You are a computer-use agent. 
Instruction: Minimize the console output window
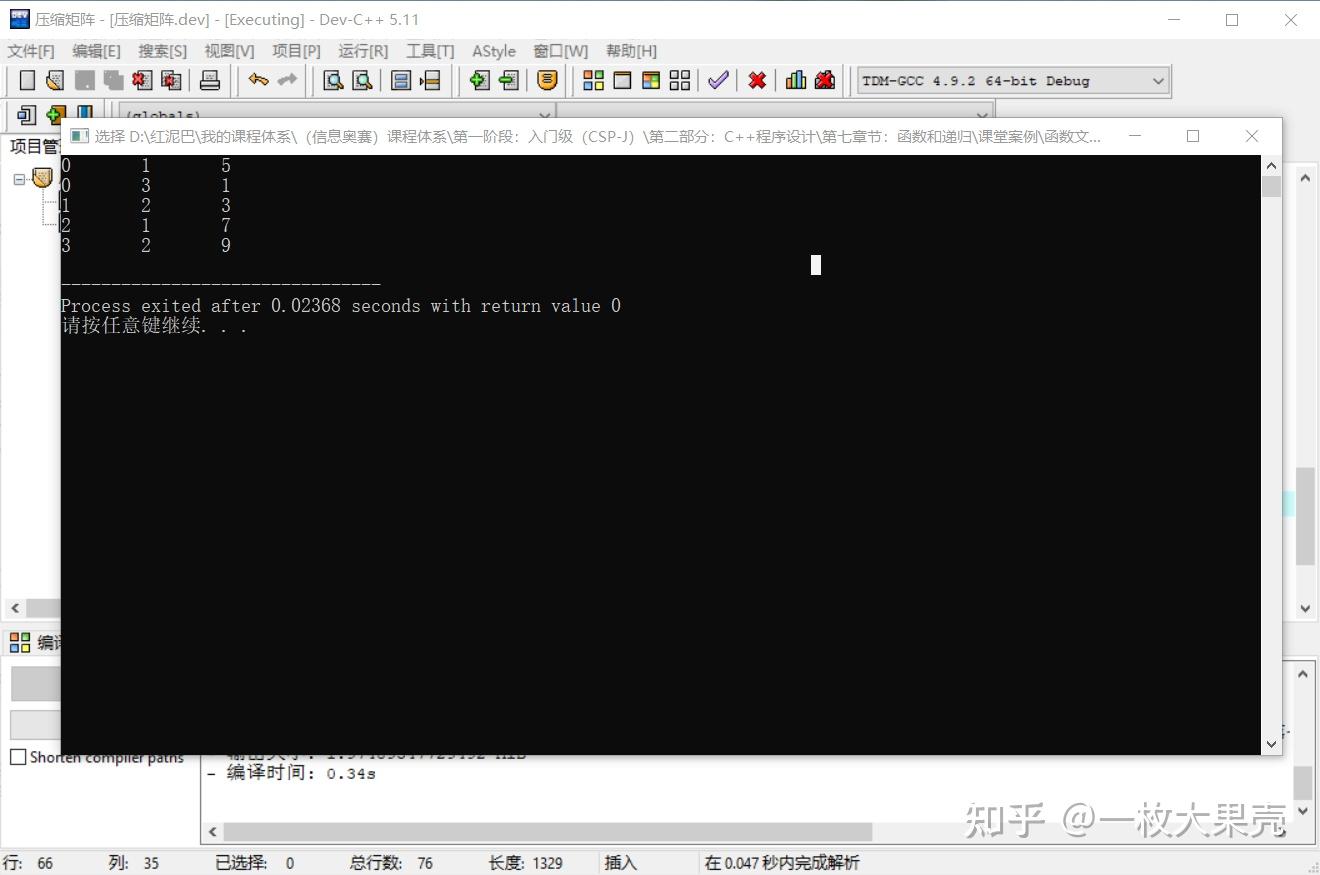click(x=1135, y=136)
